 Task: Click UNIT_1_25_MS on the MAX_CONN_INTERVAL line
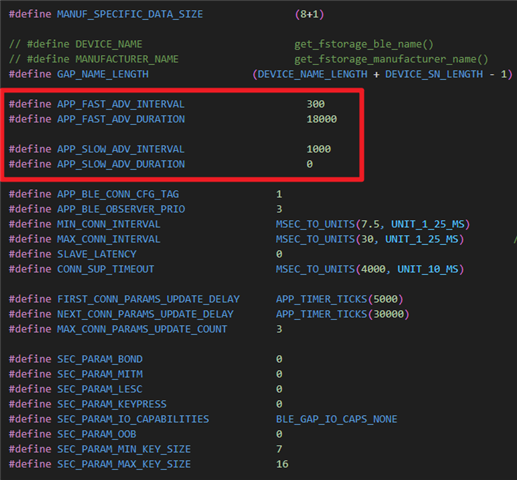coord(422,239)
